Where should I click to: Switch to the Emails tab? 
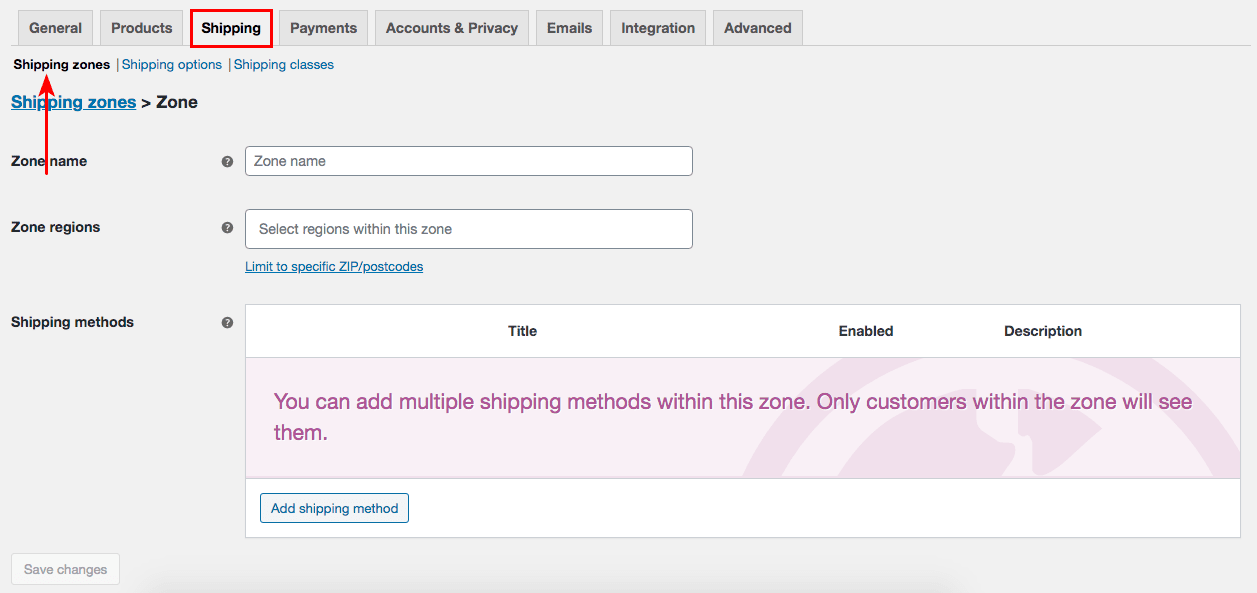coord(570,28)
